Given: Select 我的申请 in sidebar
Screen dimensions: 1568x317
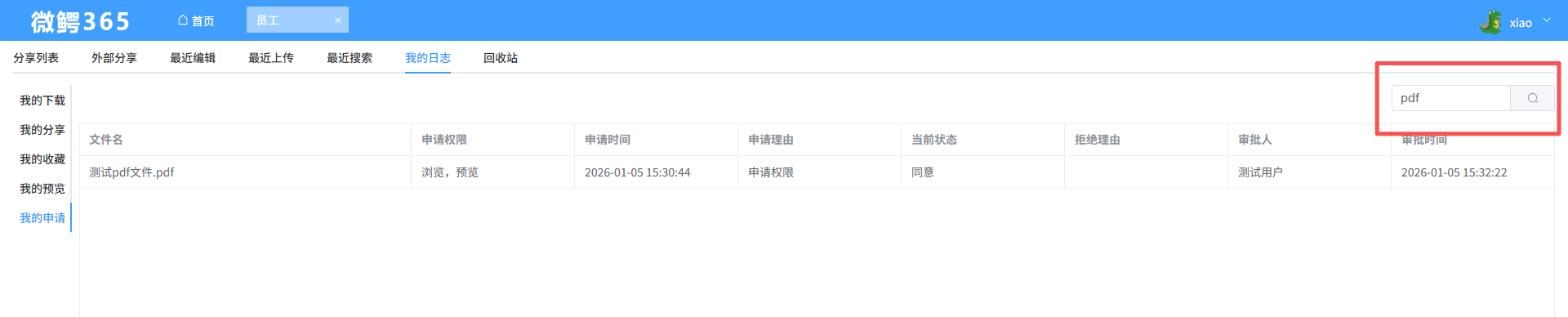Looking at the screenshot, I should (42, 218).
